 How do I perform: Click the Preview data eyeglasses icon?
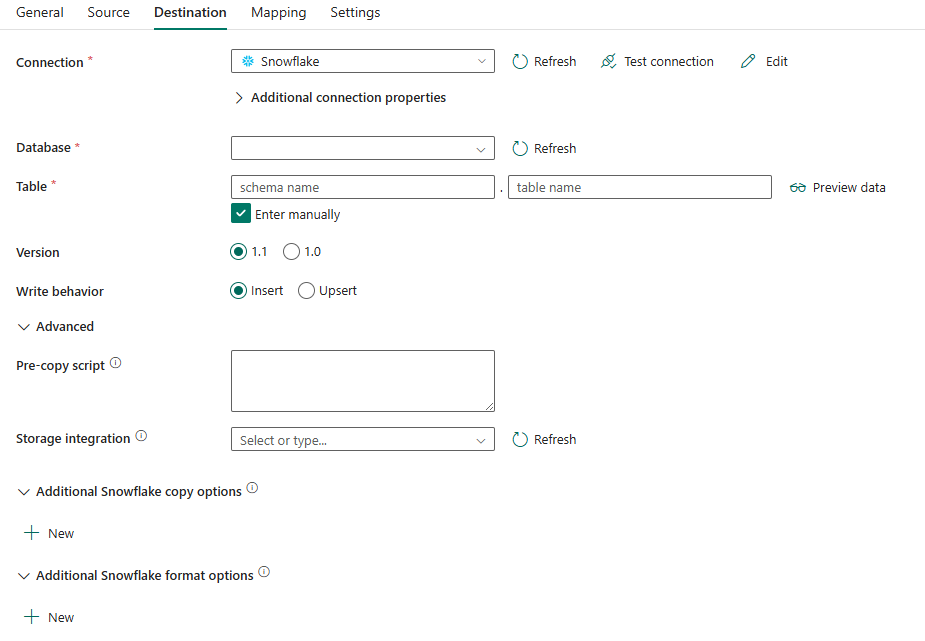798,187
